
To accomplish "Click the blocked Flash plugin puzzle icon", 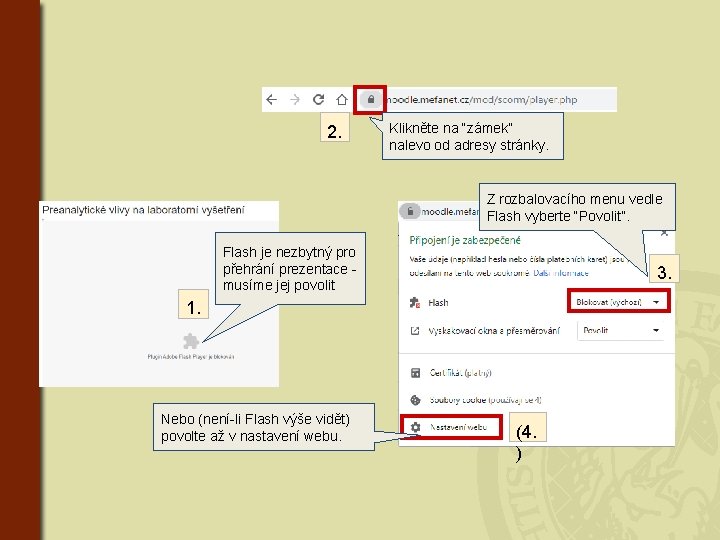I will point(191,342).
